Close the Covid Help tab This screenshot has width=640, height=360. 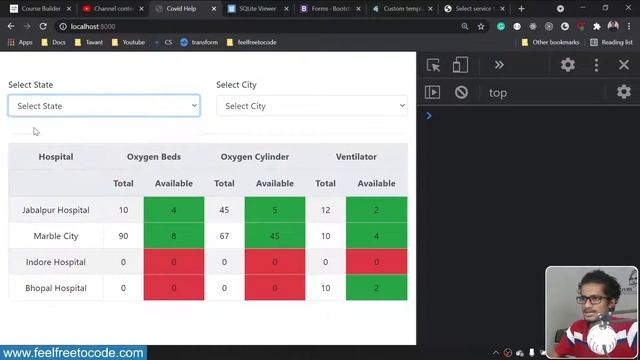[213, 9]
